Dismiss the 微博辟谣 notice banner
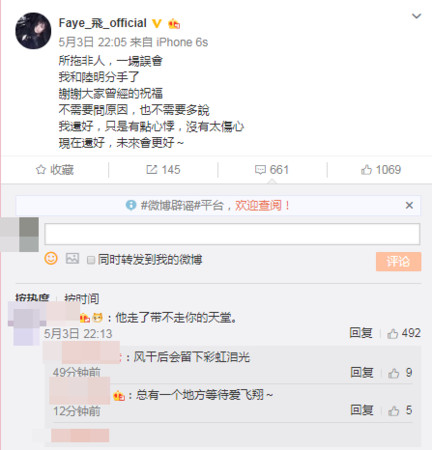Viewport: 432px width, 450px height. coord(409,205)
